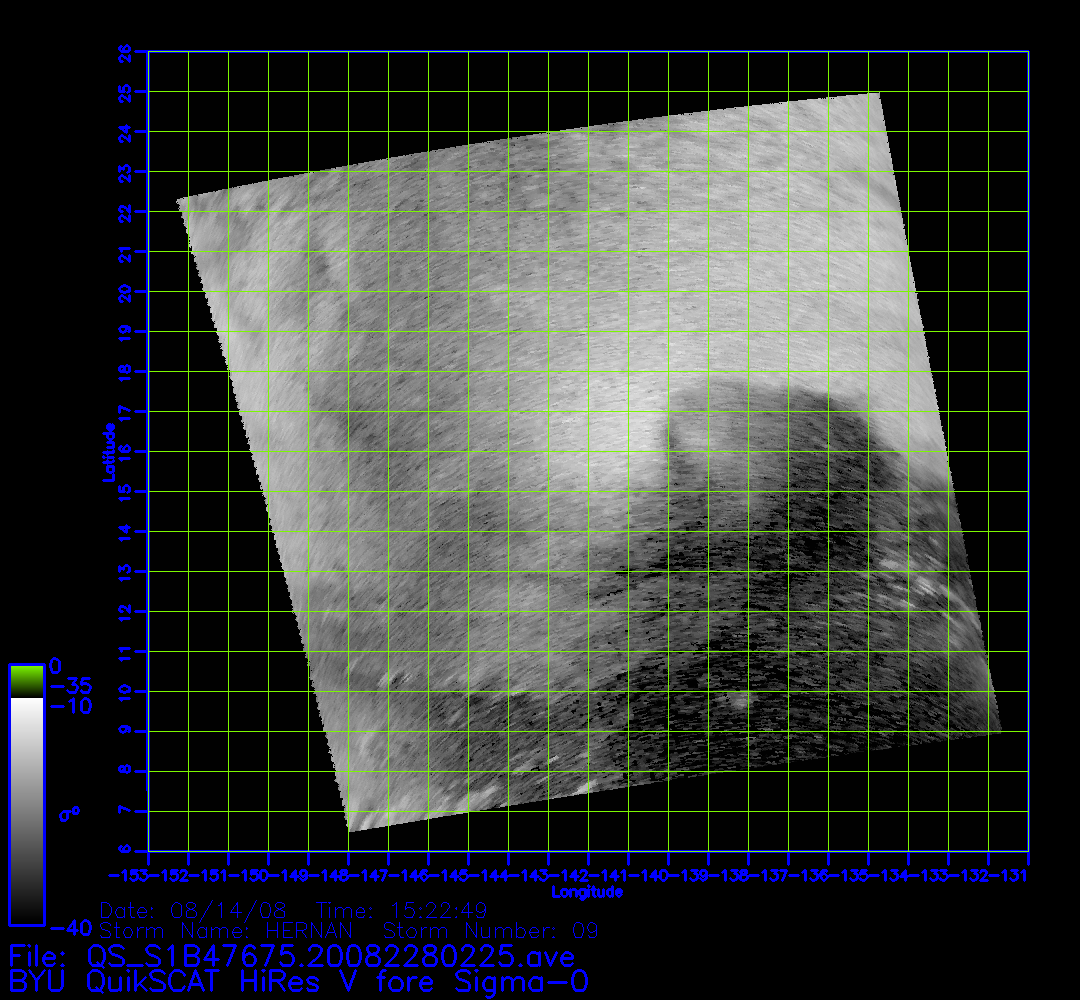Click the green segment atop the colorbar
This screenshot has width=1080, height=1000.
(x=26, y=682)
